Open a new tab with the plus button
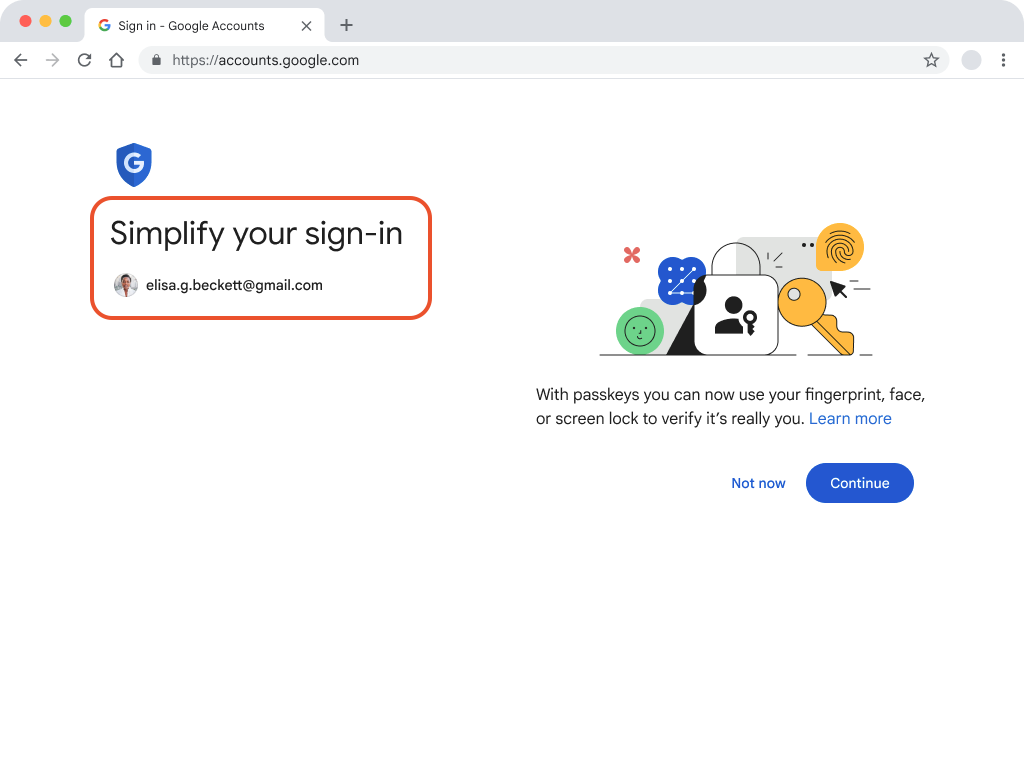 tap(346, 25)
